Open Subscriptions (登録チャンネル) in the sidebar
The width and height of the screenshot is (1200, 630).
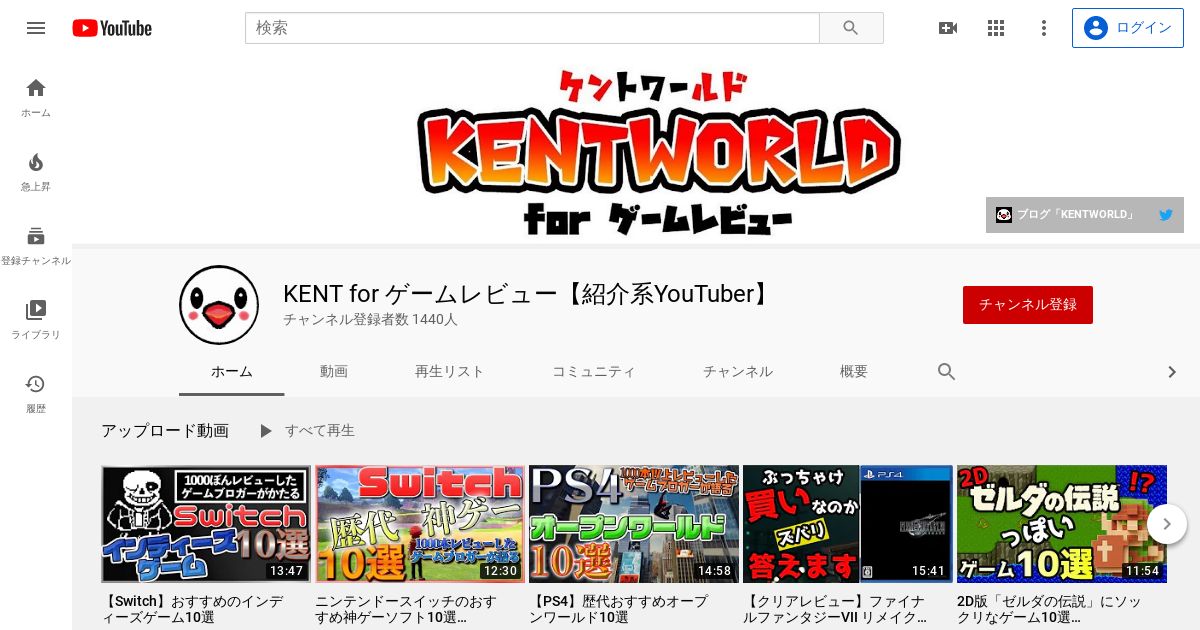(x=36, y=245)
